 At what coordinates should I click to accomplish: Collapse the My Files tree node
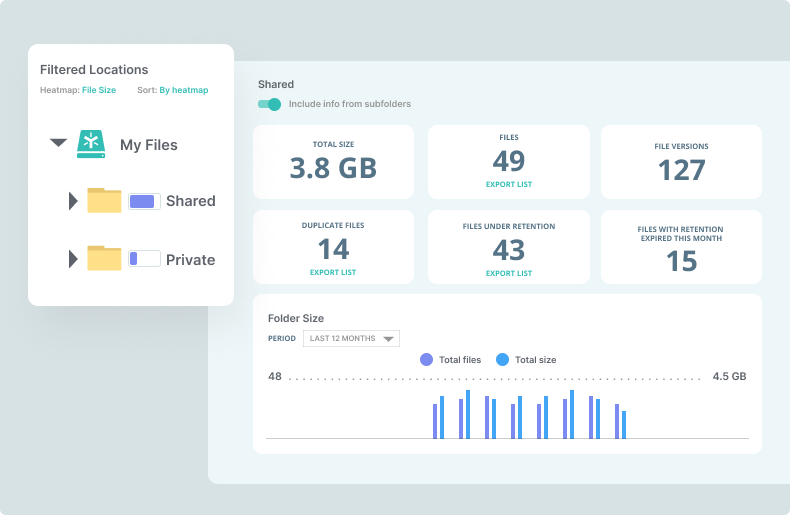click(58, 144)
